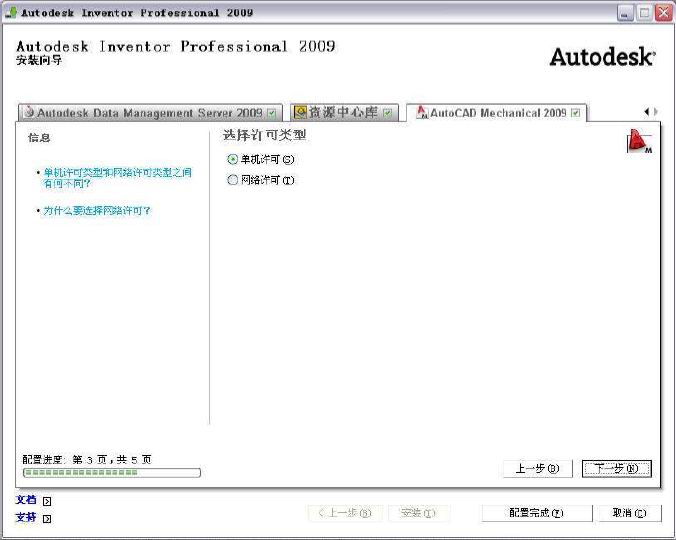Click the 信息 heading

point(39,138)
